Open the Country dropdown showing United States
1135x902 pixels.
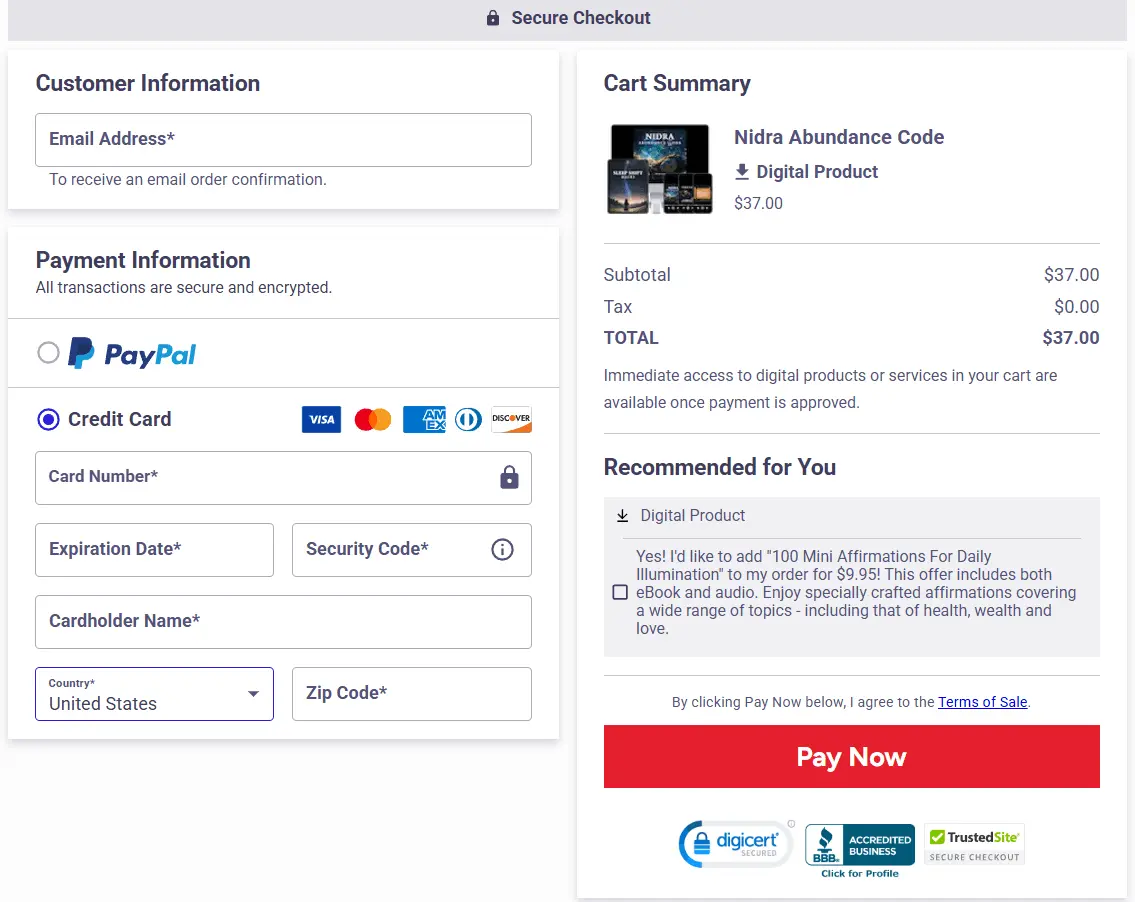coord(154,694)
